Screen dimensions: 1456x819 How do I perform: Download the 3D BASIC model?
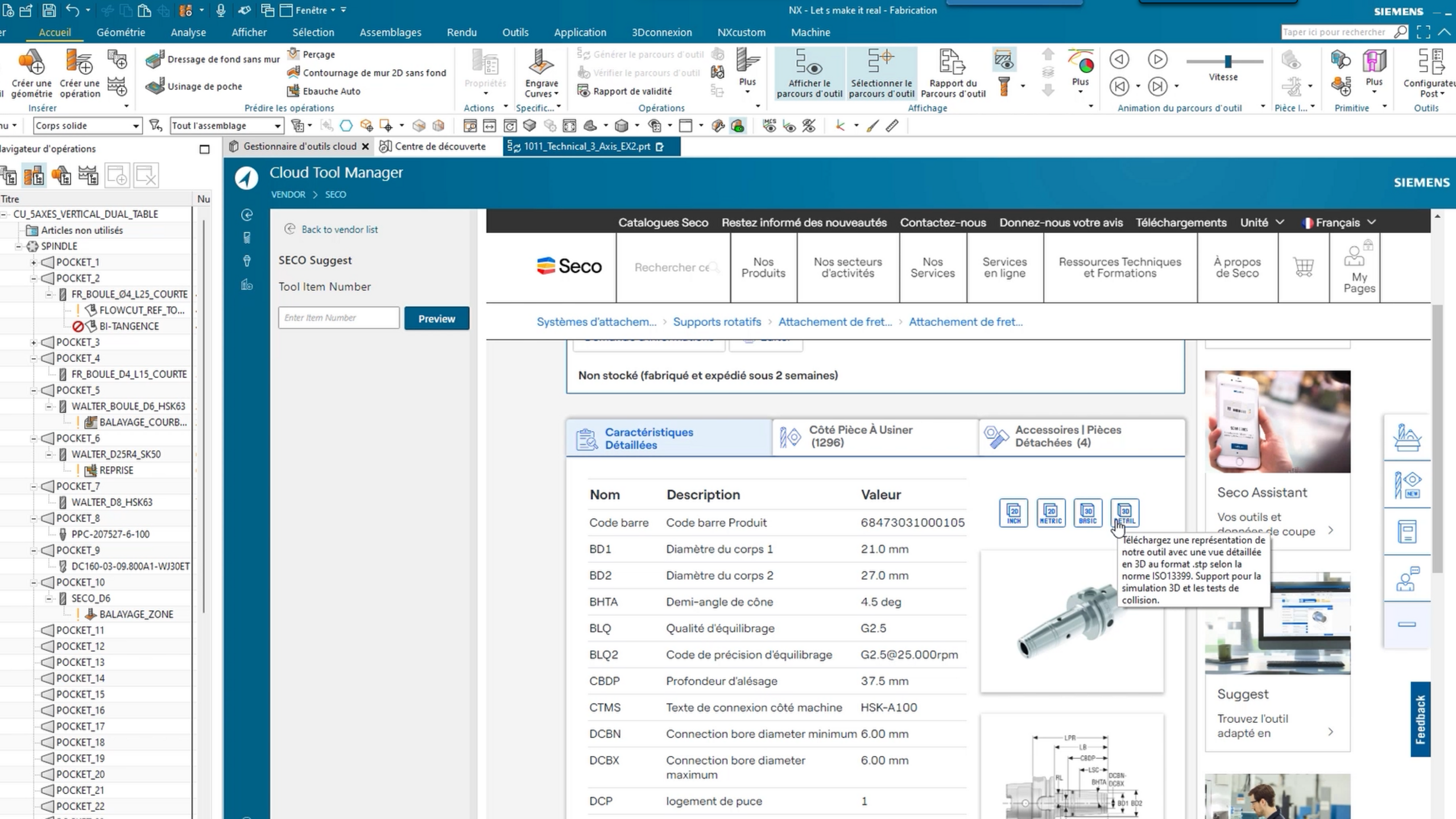(1087, 513)
